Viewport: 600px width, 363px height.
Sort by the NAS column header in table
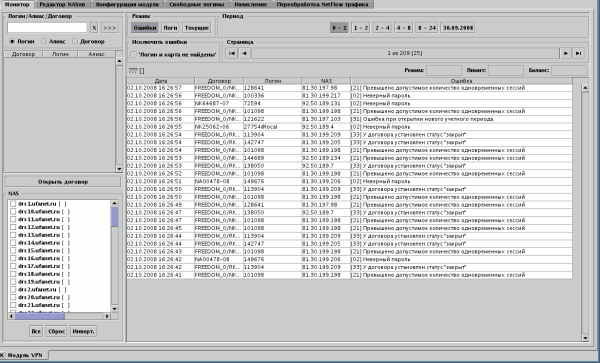tap(326, 81)
